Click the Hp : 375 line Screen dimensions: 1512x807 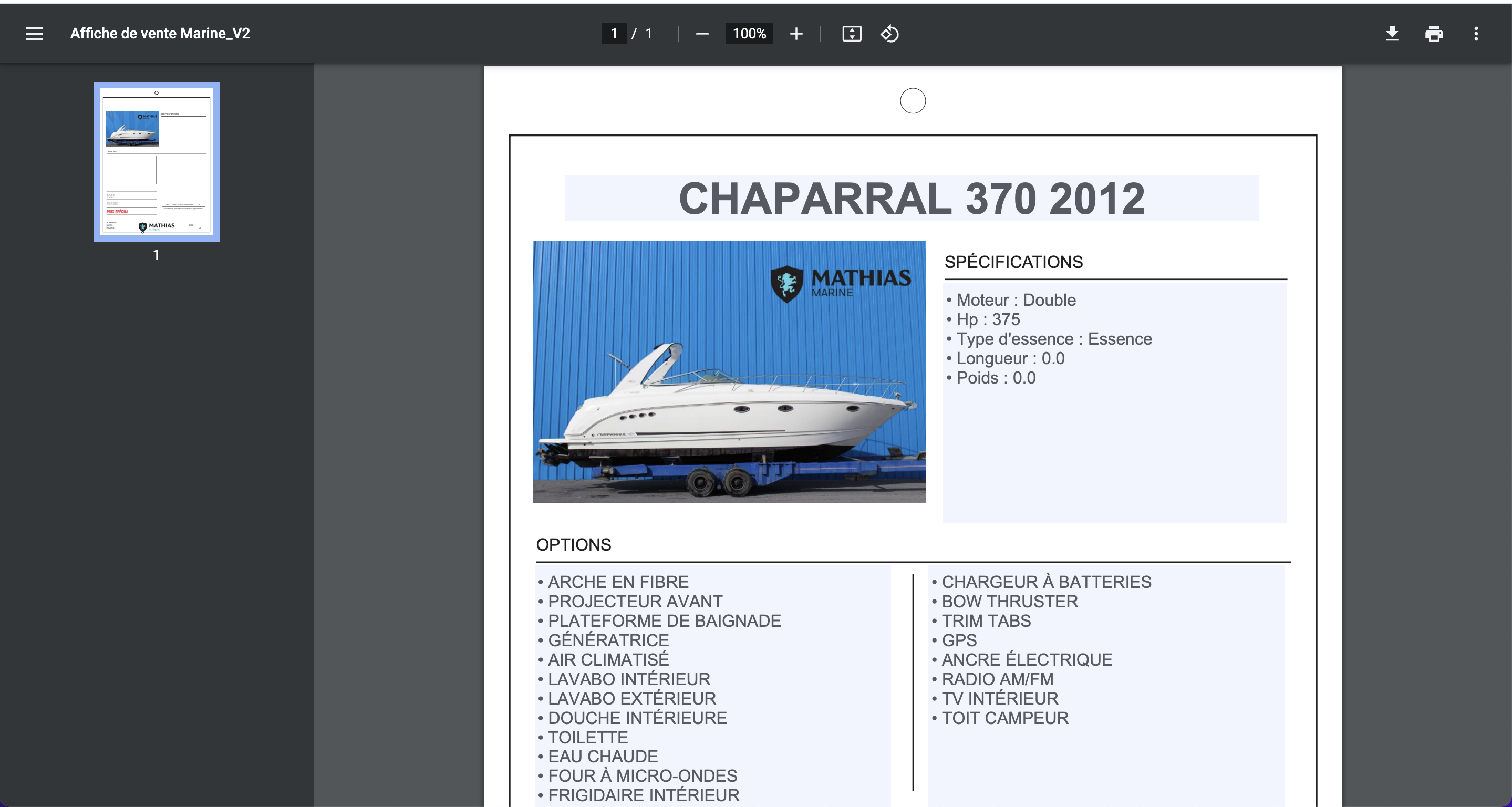click(x=983, y=319)
